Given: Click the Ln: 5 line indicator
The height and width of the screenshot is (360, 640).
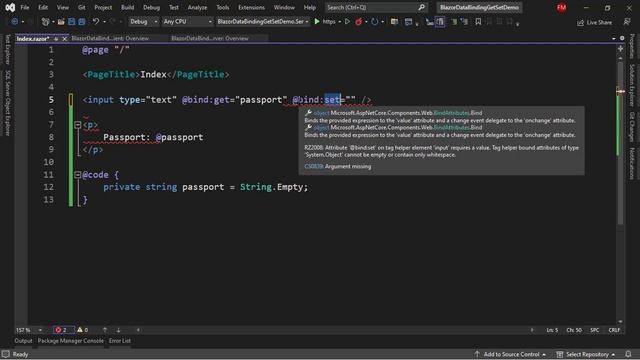Looking at the screenshot, I should [x=552, y=330].
